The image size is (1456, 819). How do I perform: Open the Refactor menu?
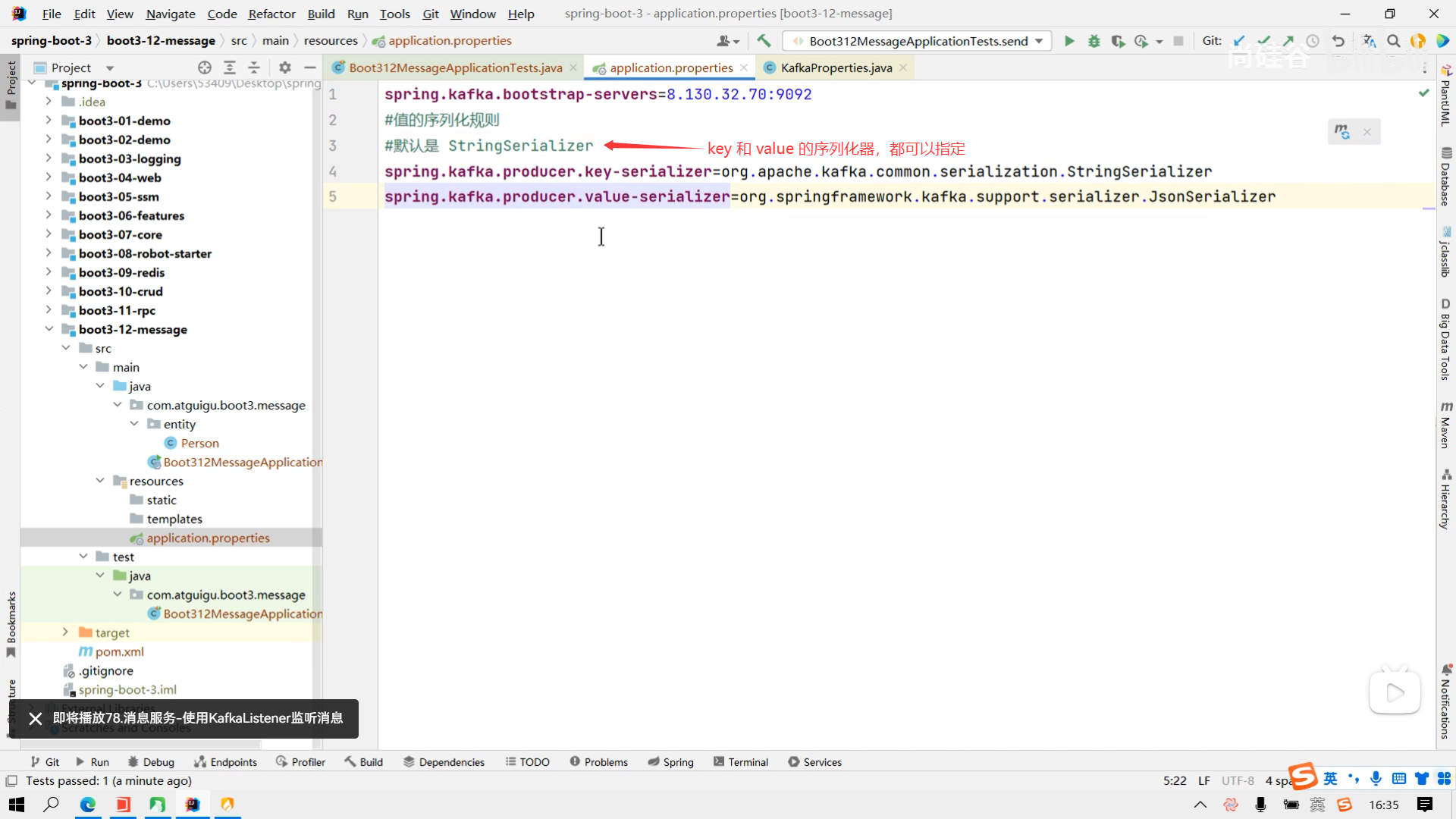click(x=271, y=14)
